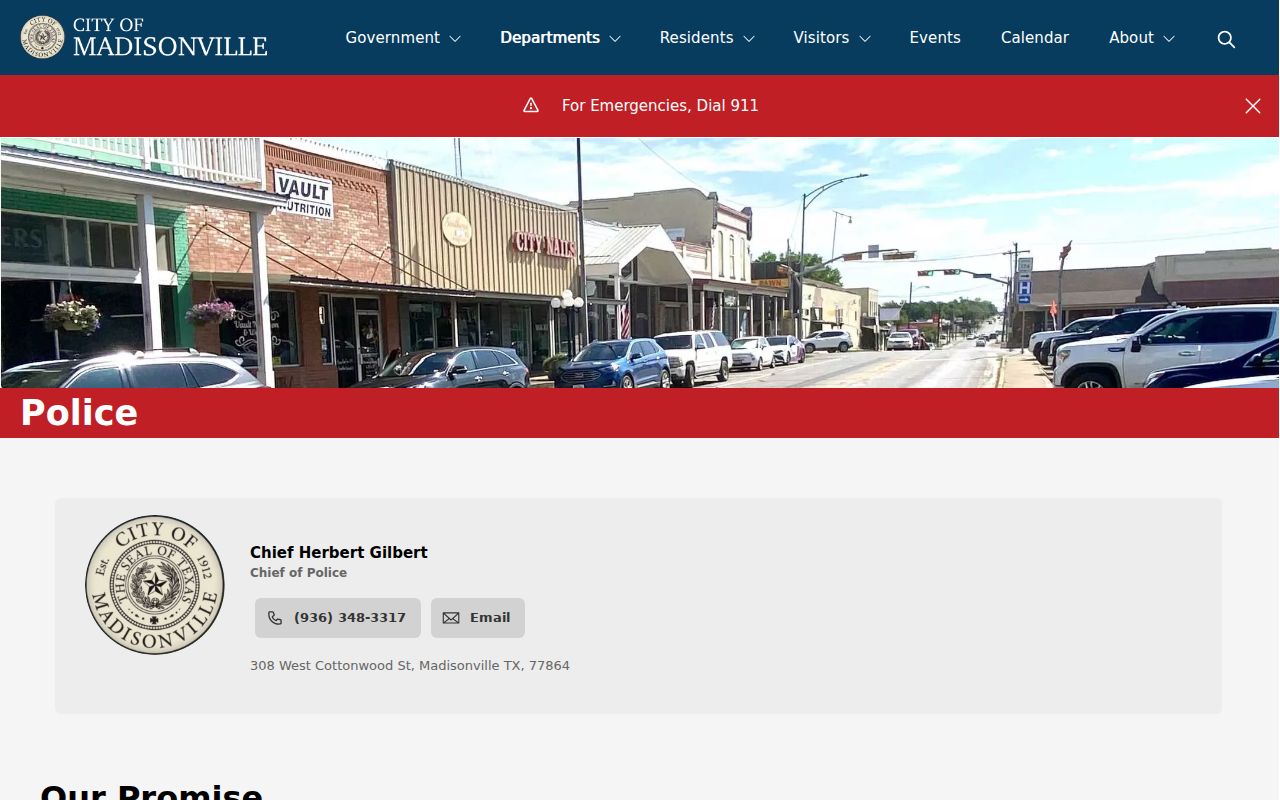Click the Government menu label
The height and width of the screenshot is (800, 1280).
pyautogui.click(x=392, y=37)
